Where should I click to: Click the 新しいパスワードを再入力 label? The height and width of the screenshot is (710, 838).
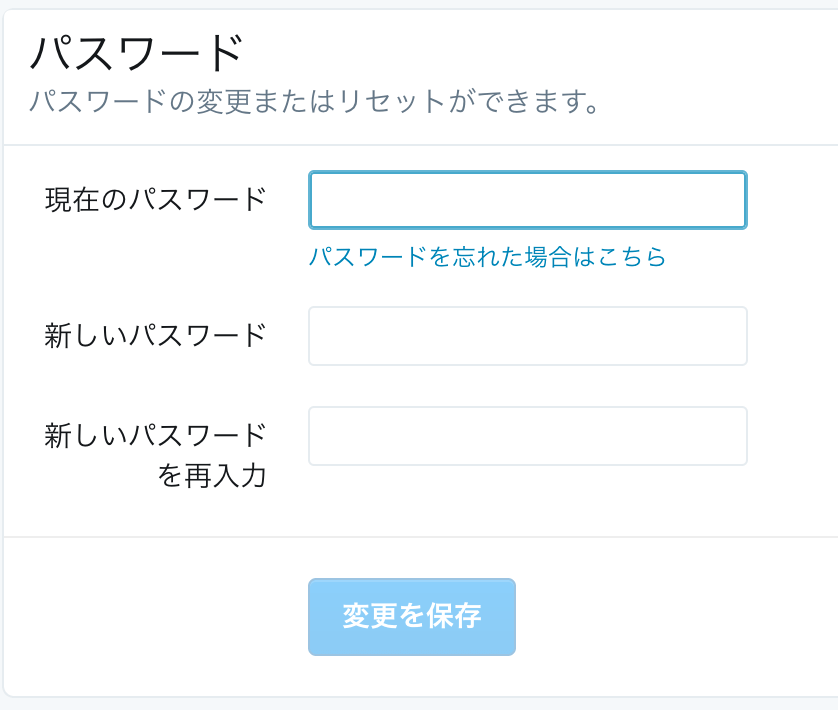coord(156,454)
